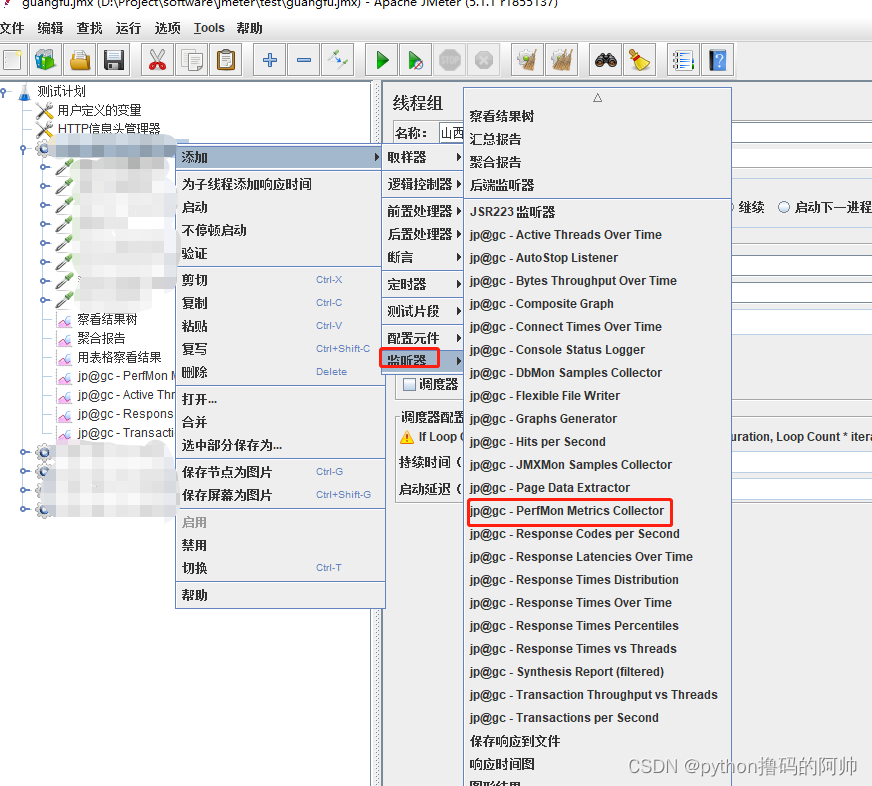Screen dimensions: 872x786
Task: Click the Shutdown threads icon
Action: [x=484, y=60]
